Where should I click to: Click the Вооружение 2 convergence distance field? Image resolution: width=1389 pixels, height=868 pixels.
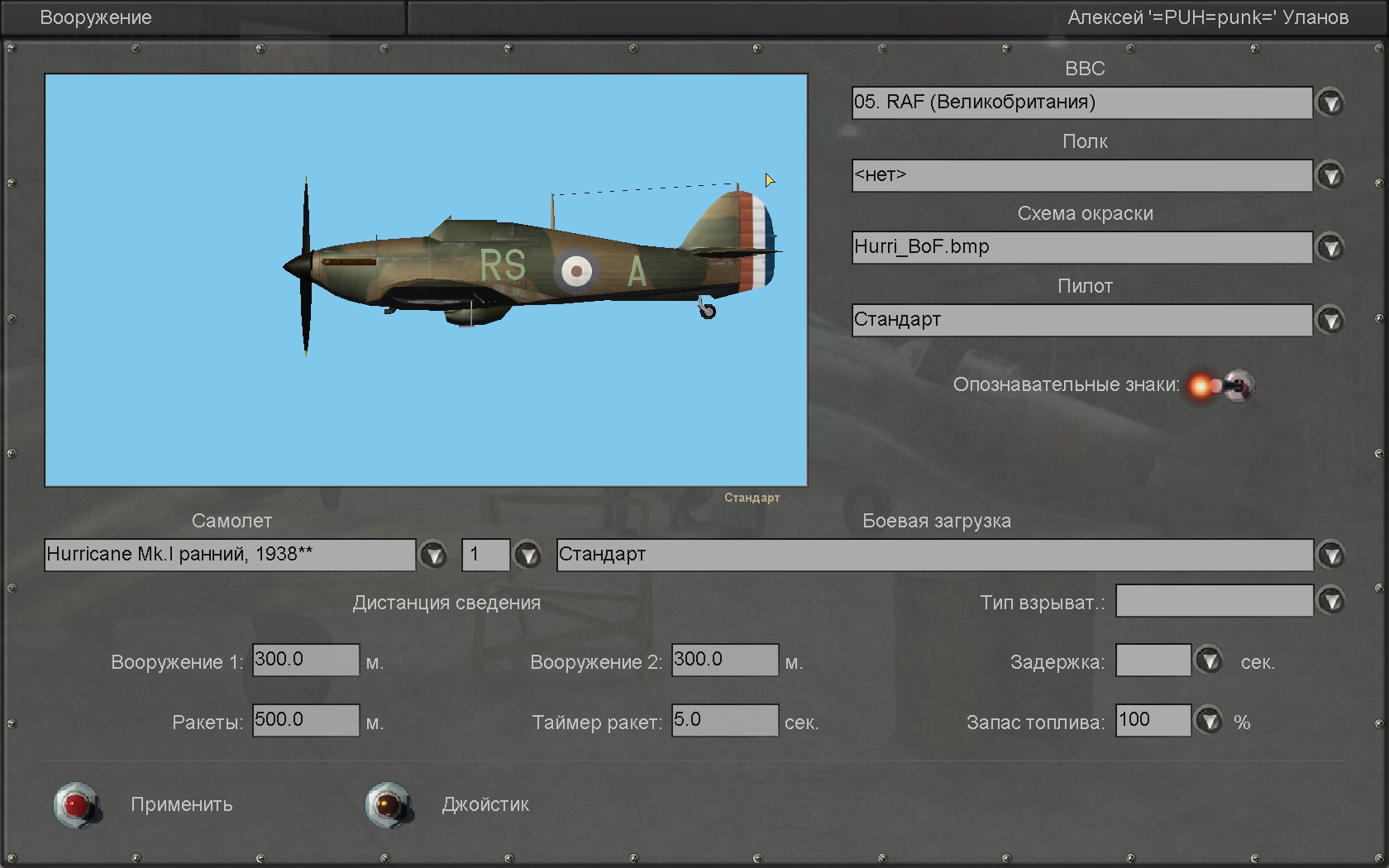724,660
